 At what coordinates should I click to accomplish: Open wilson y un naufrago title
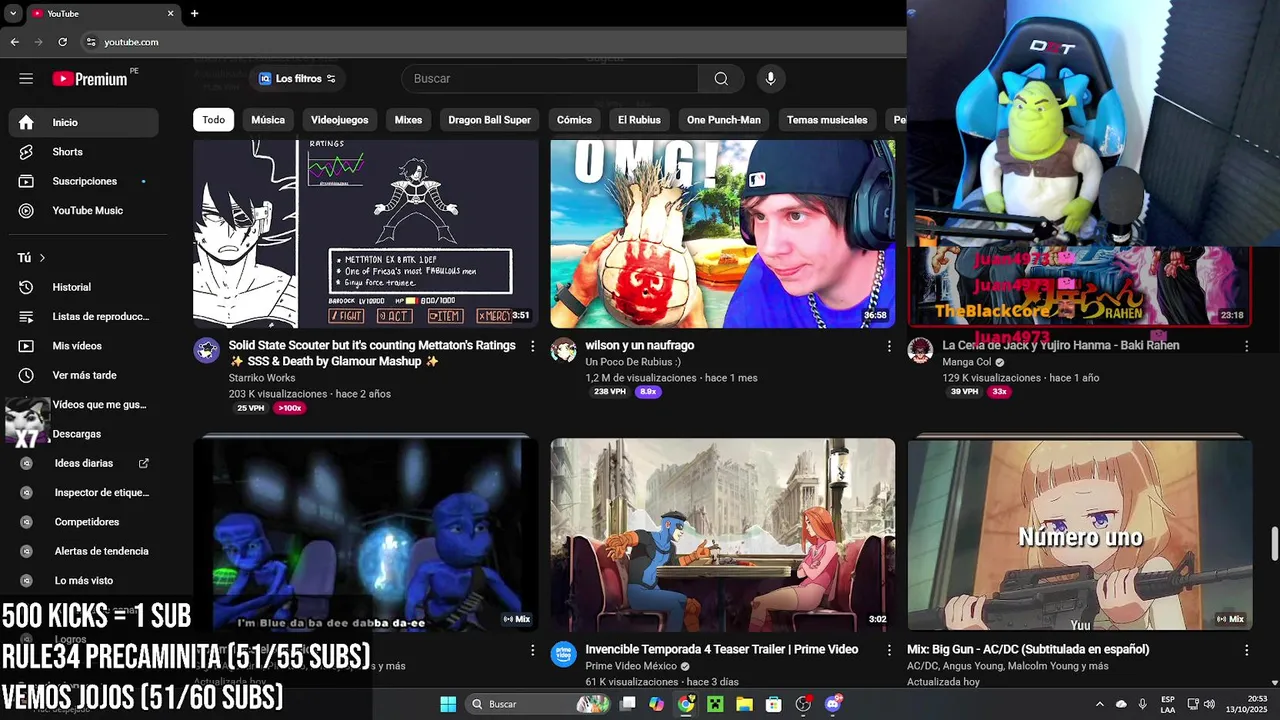[639, 345]
